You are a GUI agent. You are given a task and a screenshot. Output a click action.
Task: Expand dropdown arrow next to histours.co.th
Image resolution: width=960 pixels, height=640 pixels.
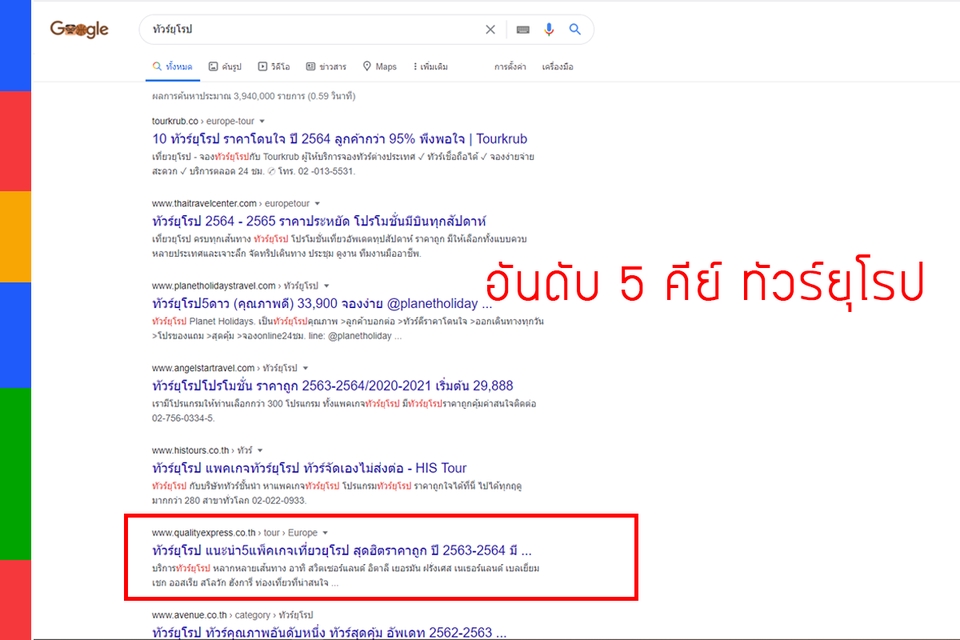tap(260, 450)
